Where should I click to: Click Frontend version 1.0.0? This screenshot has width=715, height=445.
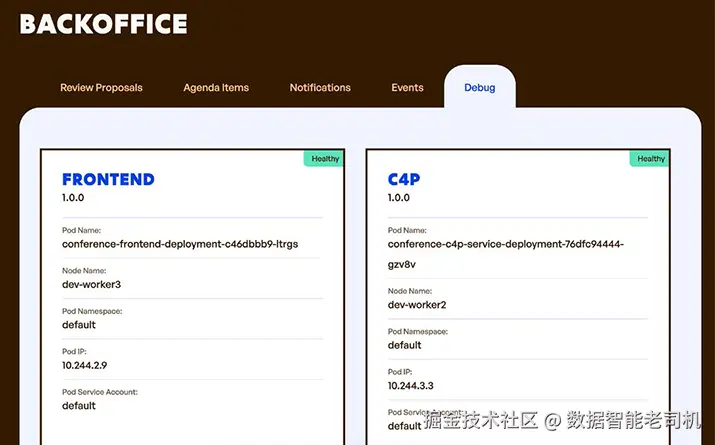click(73, 198)
